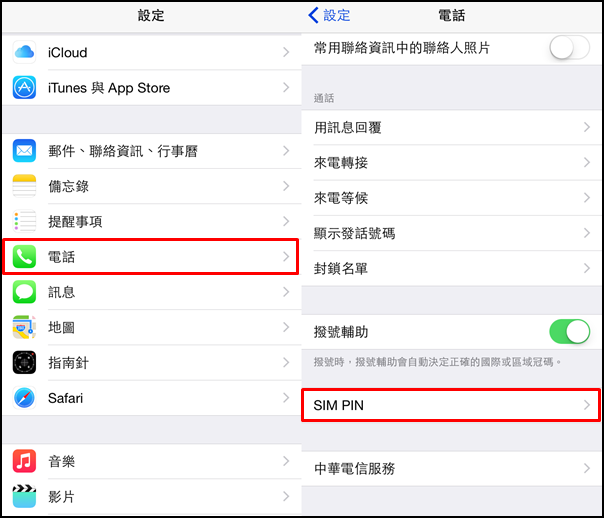Open the iTunes 與 App Store icon

tap(24, 87)
